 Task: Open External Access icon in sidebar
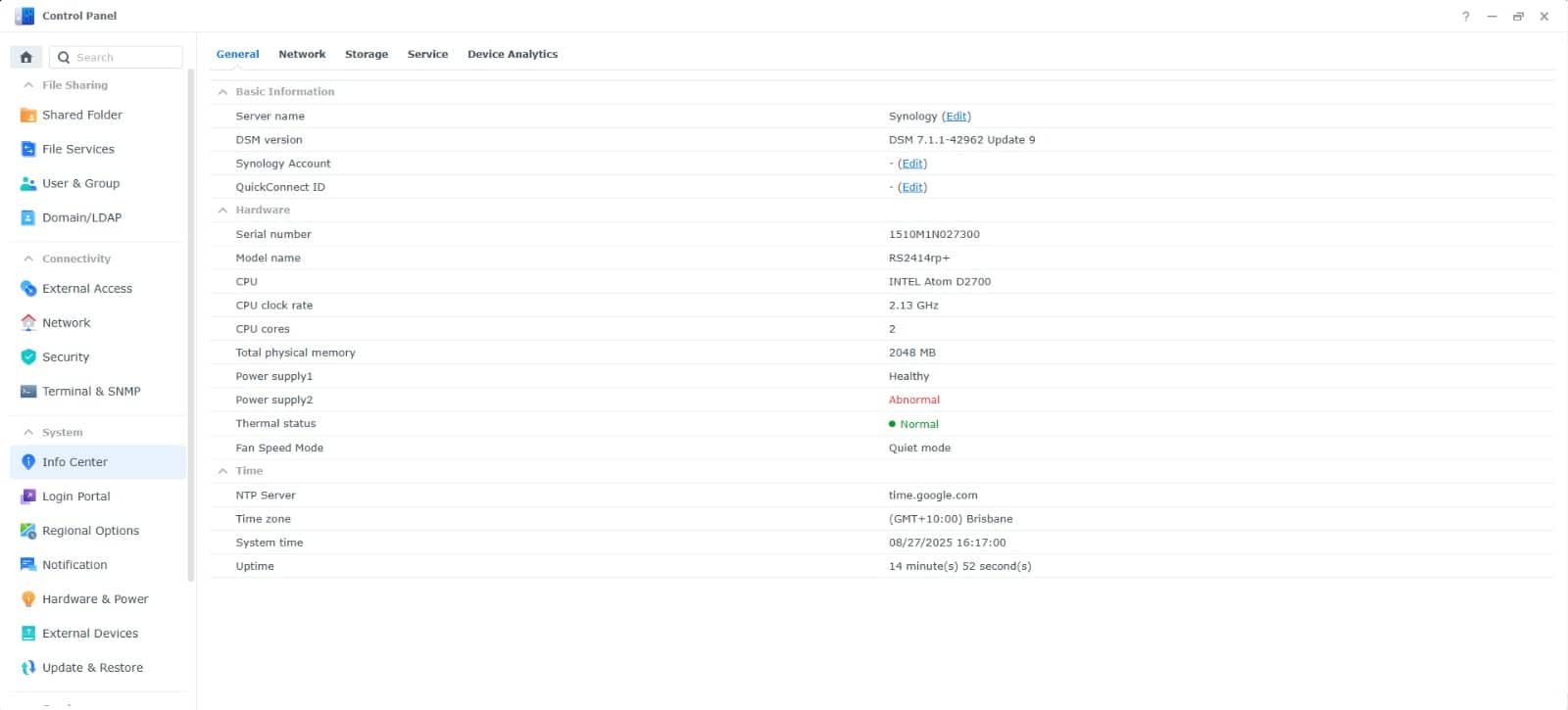click(28, 289)
